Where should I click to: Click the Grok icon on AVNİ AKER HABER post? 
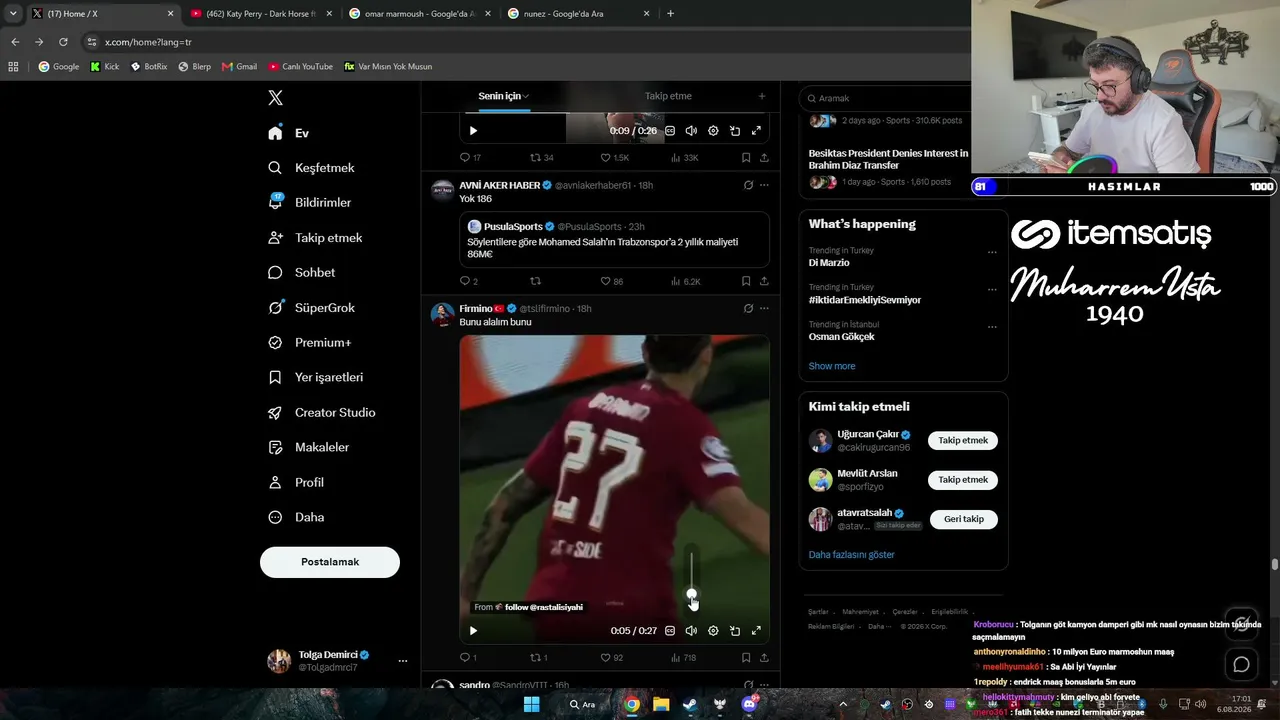click(748, 185)
